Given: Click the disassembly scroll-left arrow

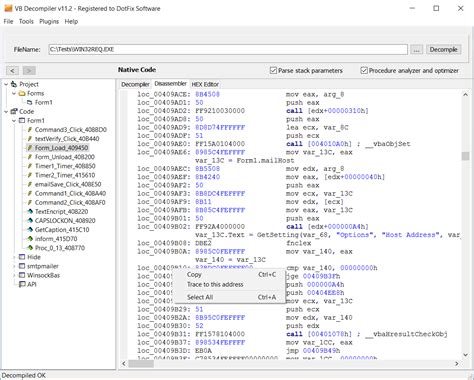Looking at the screenshot, I should coord(124,363).
